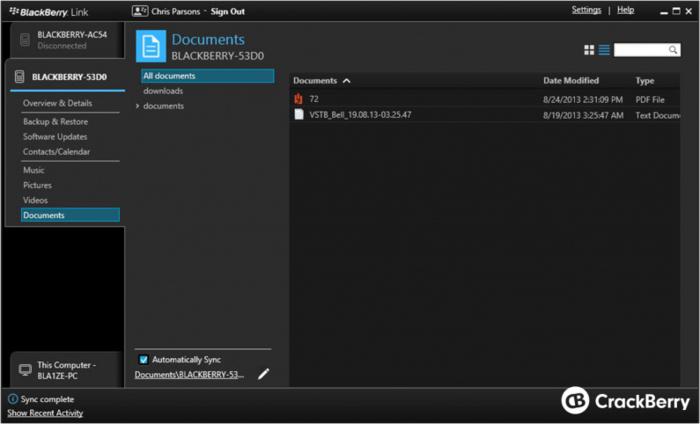The image size is (700, 424).
Task: Click the pencil edit folder icon
Action: [263, 374]
